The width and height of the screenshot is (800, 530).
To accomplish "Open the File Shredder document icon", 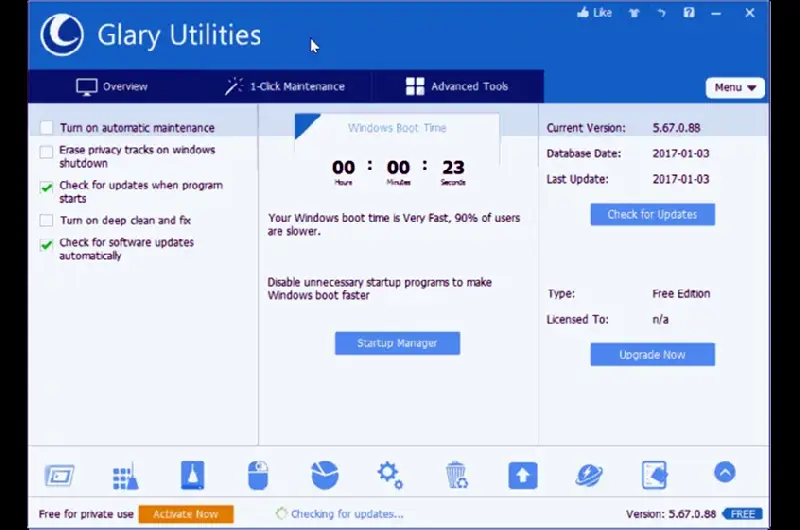I will point(655,475).
